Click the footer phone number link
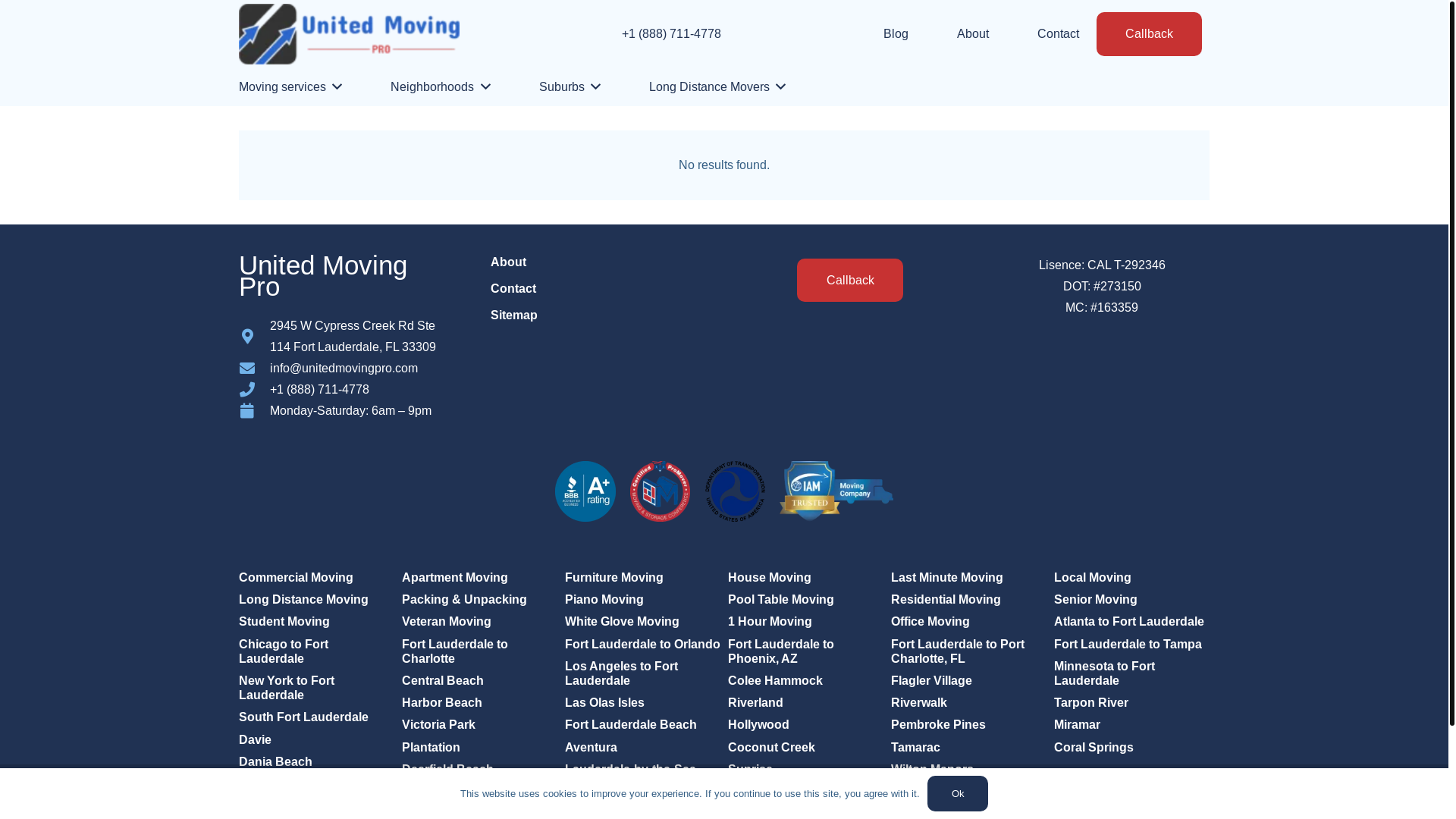 pos(319,390)
